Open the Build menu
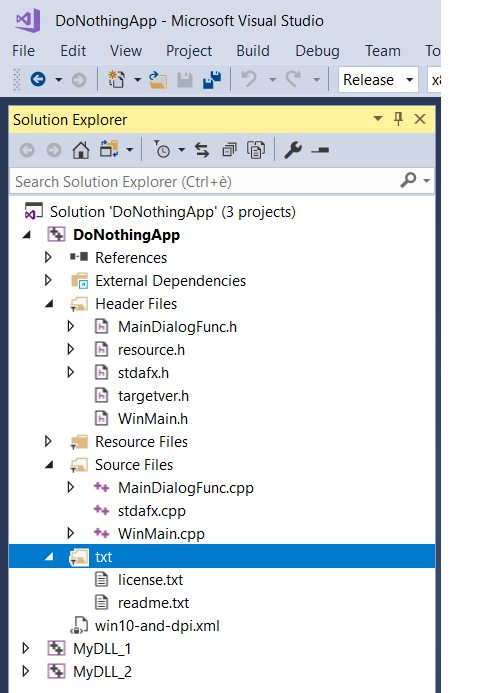The width and height of the screenshot is (480, 693). (x=253, y=51)
